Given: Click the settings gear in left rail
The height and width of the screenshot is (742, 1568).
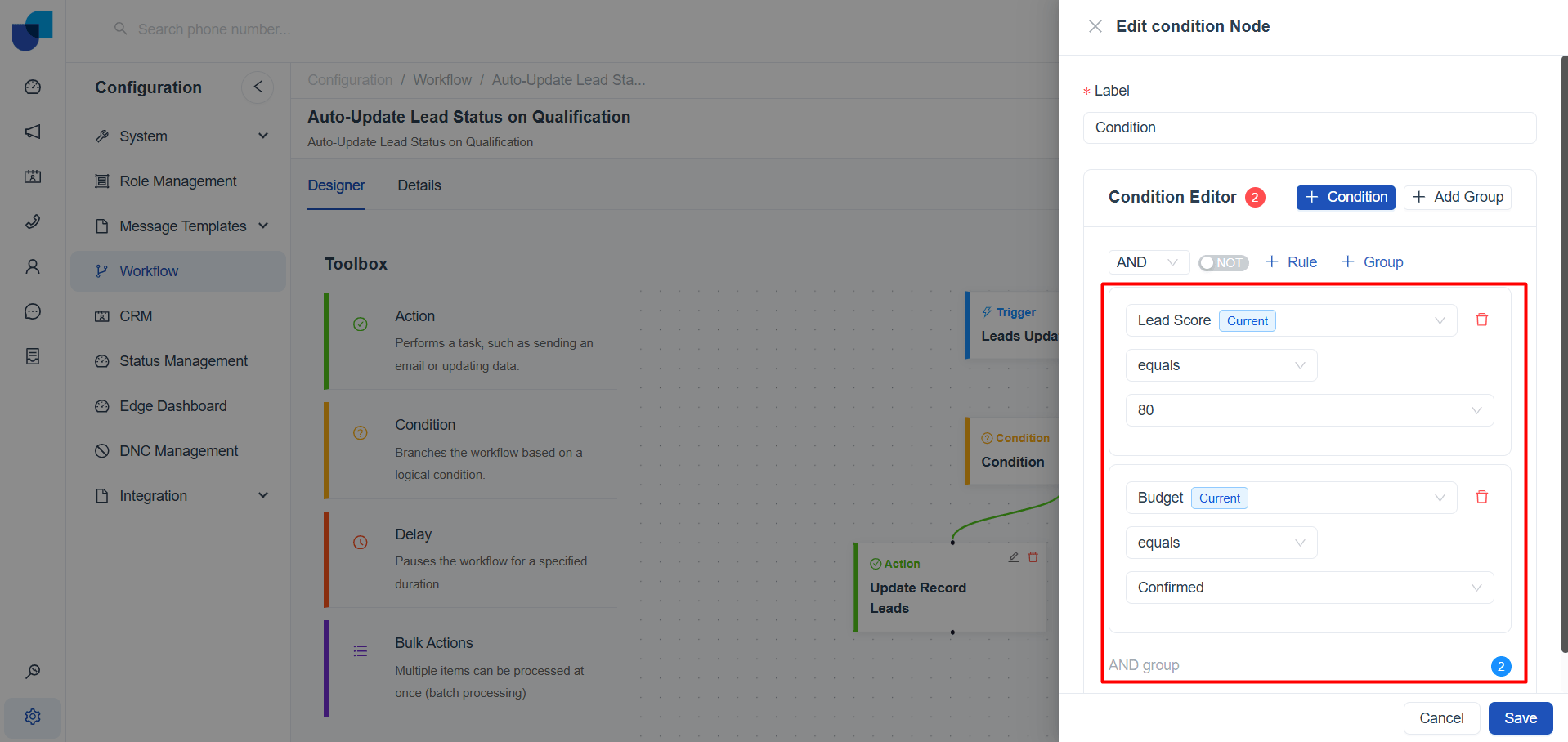Looking at the screenshot, I should 33,717.
